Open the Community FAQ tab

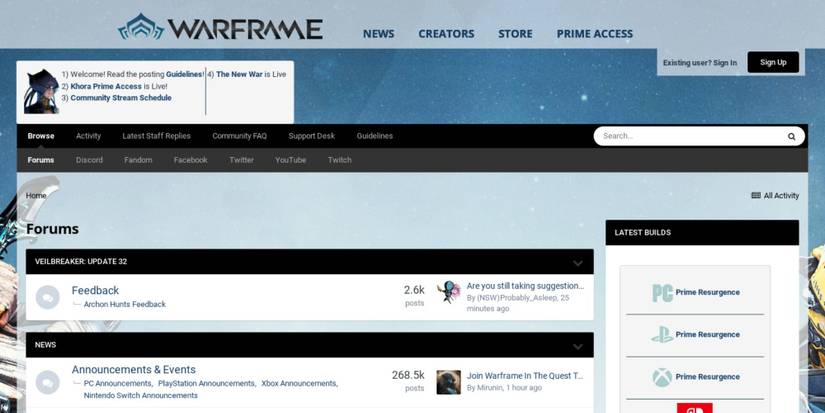point(239,136)
